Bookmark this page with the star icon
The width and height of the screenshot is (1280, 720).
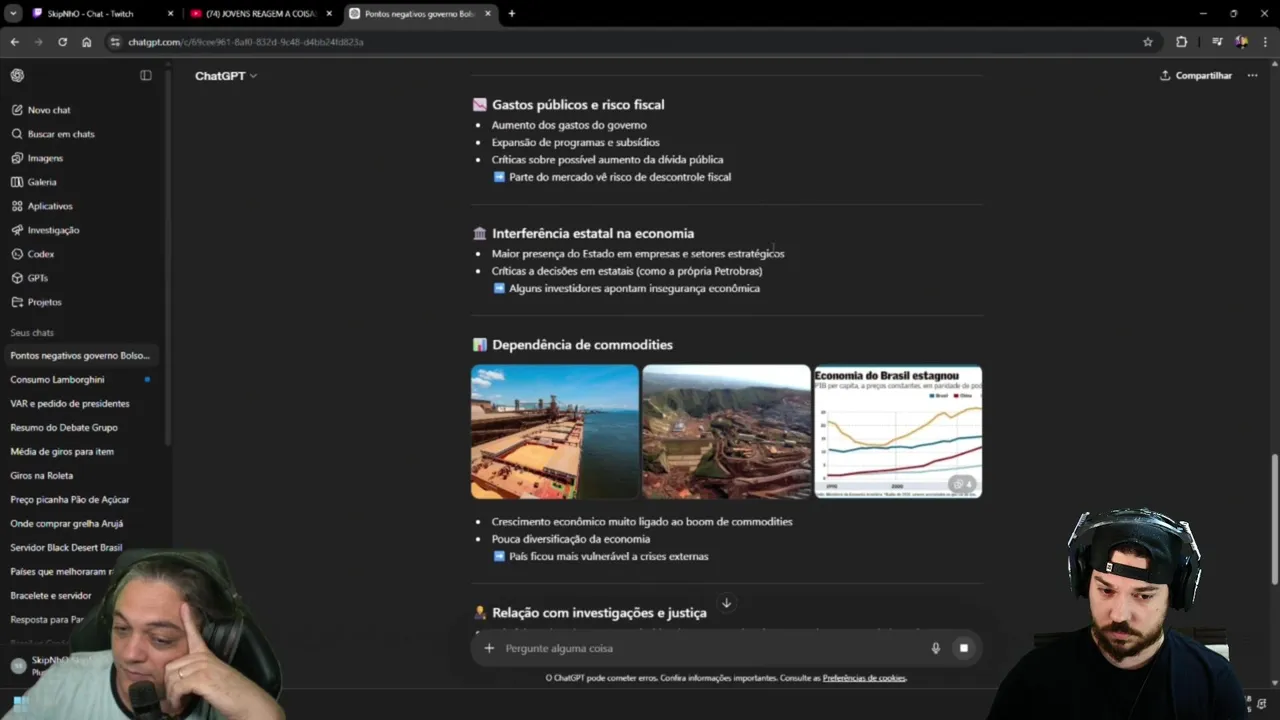tap(1148, 42)
